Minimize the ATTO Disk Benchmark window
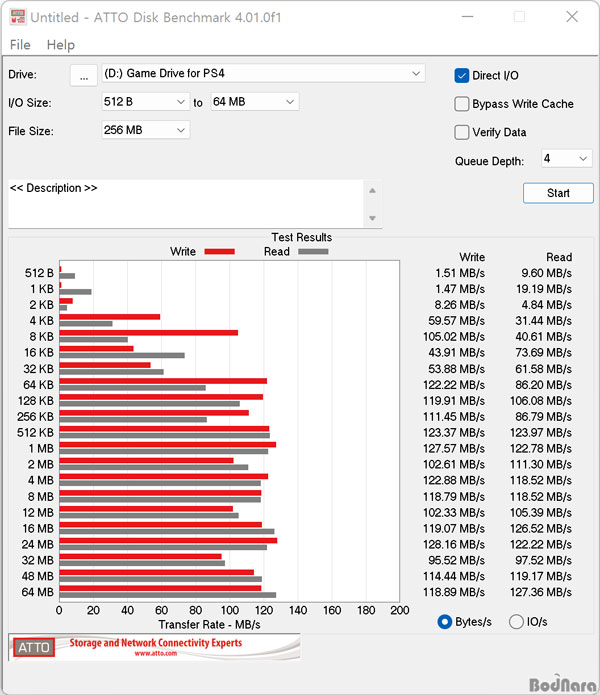This screenshot has width=600, height=695. pyautogui.click(x=468, y=17)
